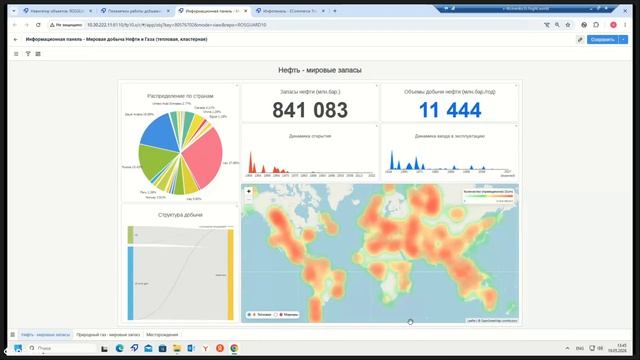Screen dimensions: 640x360
Task: Select the heat map layer radio button
Action: tap(249, 315)
